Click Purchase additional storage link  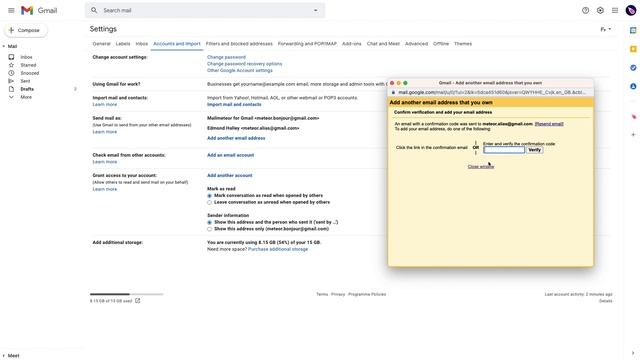278,249
